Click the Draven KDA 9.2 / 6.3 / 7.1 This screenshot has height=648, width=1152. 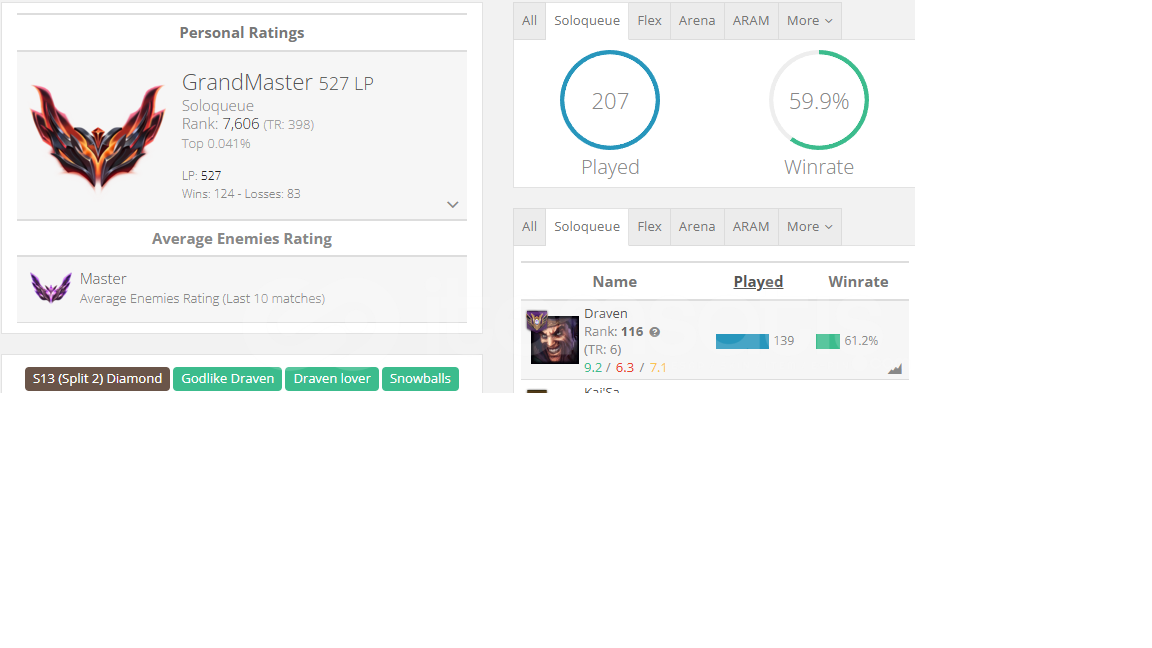[625, 367]
